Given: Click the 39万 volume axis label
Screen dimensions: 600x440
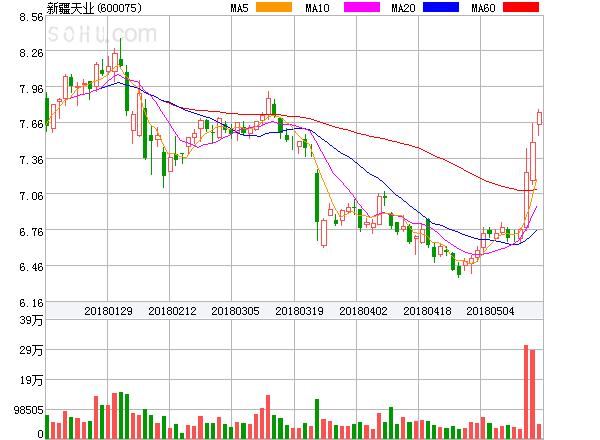Looking at the screenshot, I should click(31, 320).
